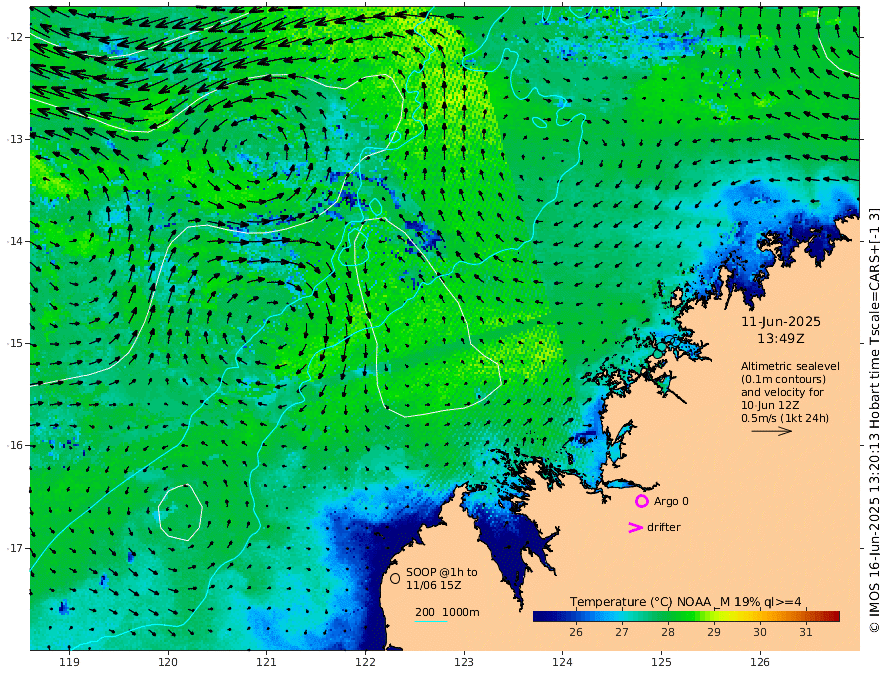This screenshot has width=880, height=680.
Task: Click the 'drifter' legend label
Action: coord(663,527)
